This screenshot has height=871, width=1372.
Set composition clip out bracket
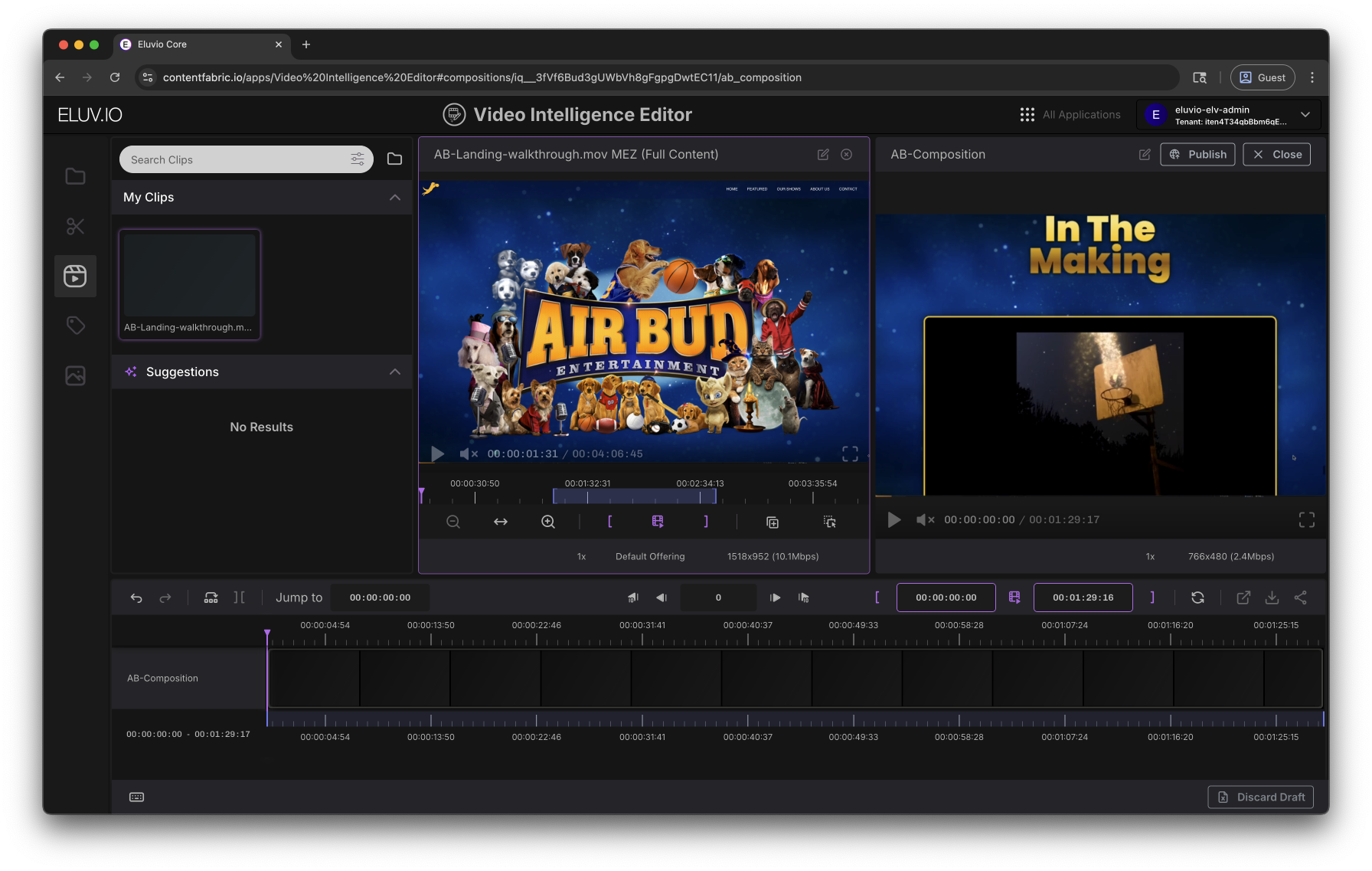tap(1152, 598)
